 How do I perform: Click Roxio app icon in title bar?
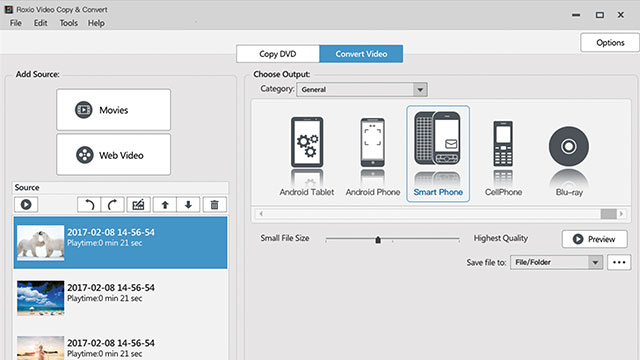pyautogui.click(x=9, y=9)
